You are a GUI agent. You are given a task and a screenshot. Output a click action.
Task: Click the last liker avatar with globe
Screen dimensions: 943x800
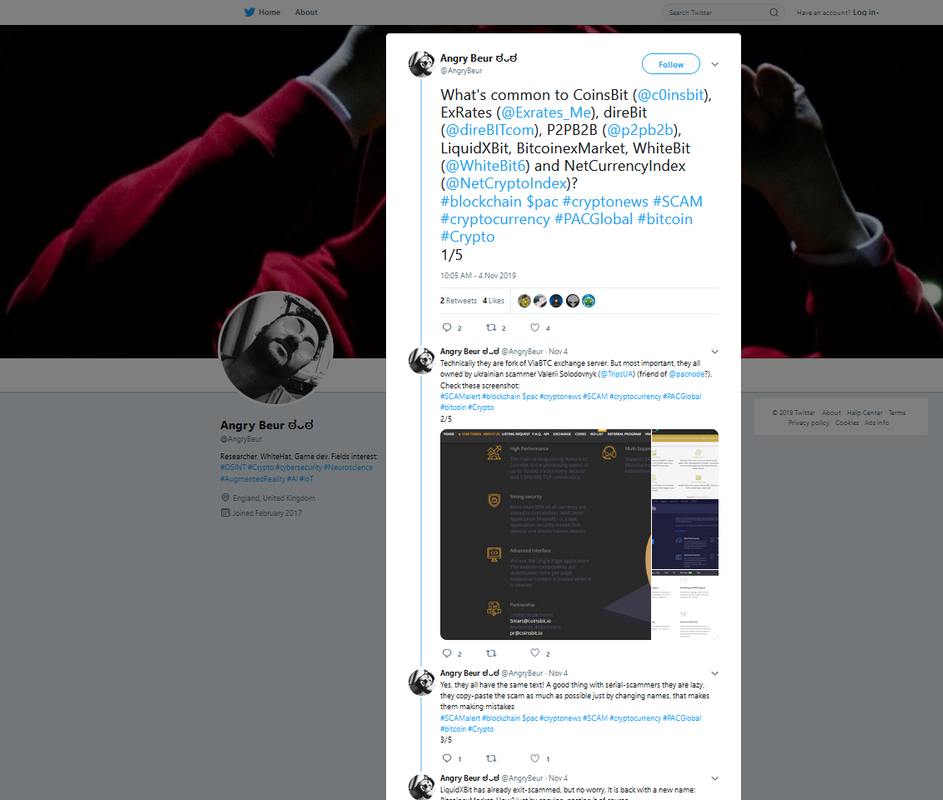588,301
